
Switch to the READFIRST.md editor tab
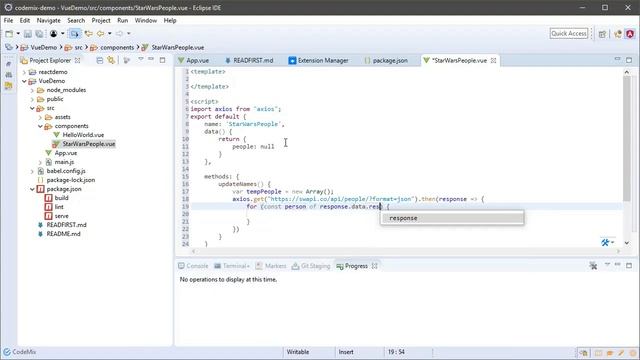(x=249, y=60)
